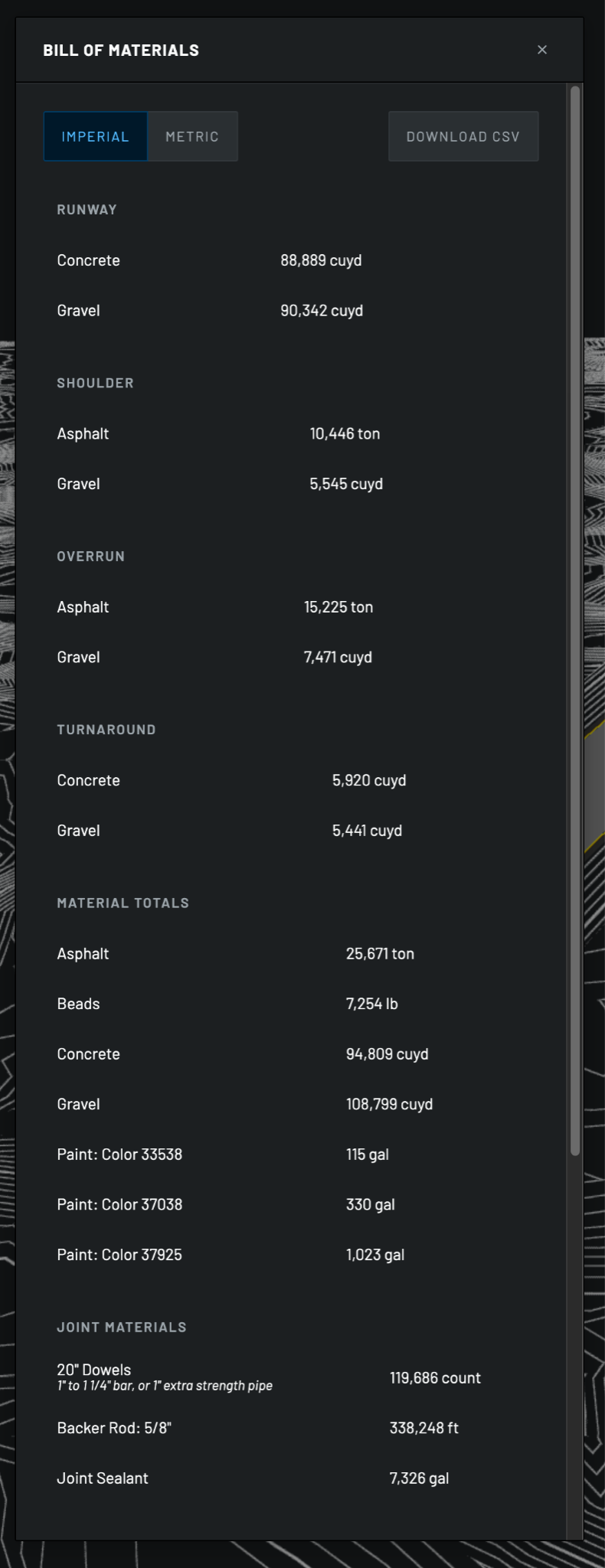The width and height of the screenshot is (605, 1568).
Task: Click the Backer Rod: 5/8" label
Action: [114, 1428]
